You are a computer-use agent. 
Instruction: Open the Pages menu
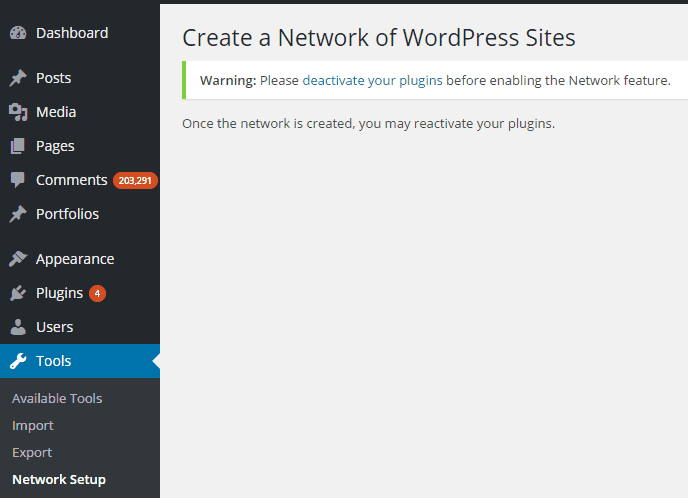(55, 147)
